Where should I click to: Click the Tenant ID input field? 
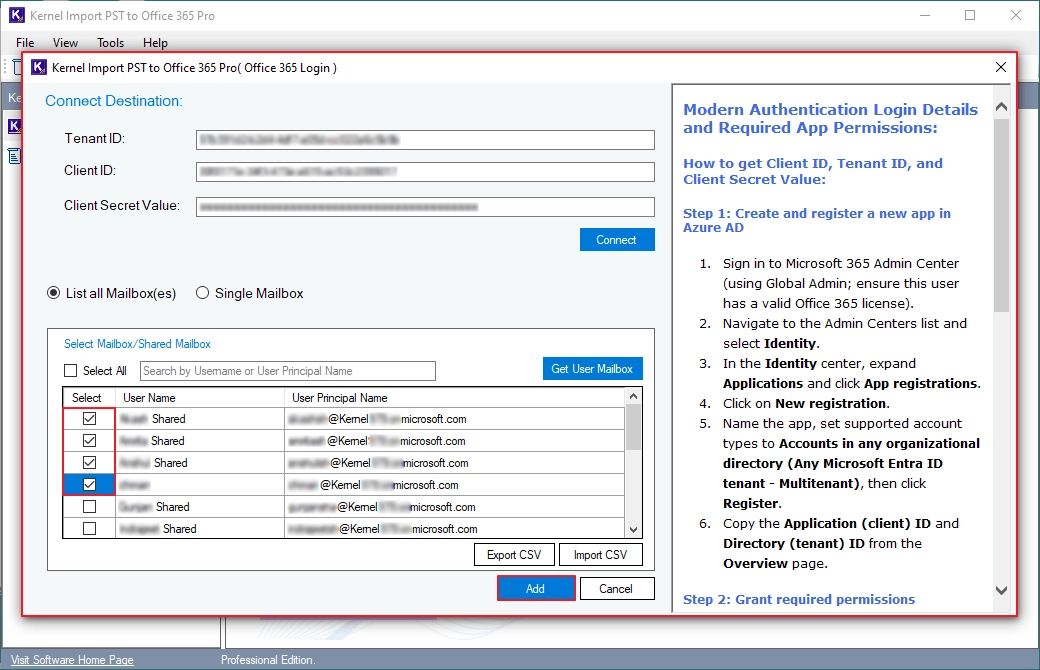425,139
